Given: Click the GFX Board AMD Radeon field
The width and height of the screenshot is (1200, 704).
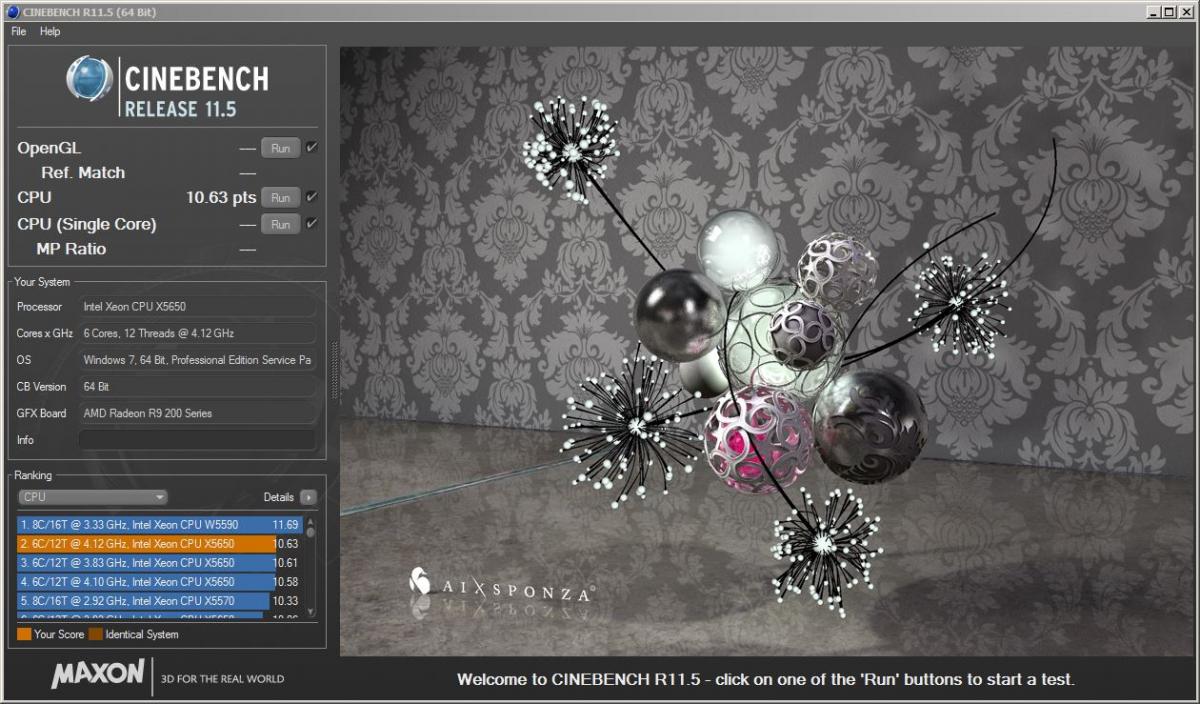Looking at the screenshot, I should pyautogui.click(x=197, y=413).
